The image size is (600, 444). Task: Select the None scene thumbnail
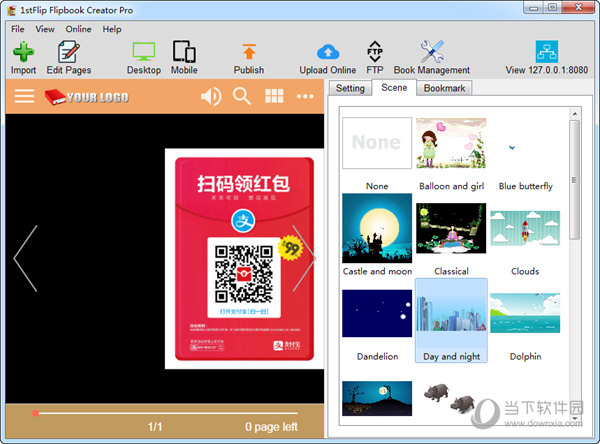(x=377, y=143)
